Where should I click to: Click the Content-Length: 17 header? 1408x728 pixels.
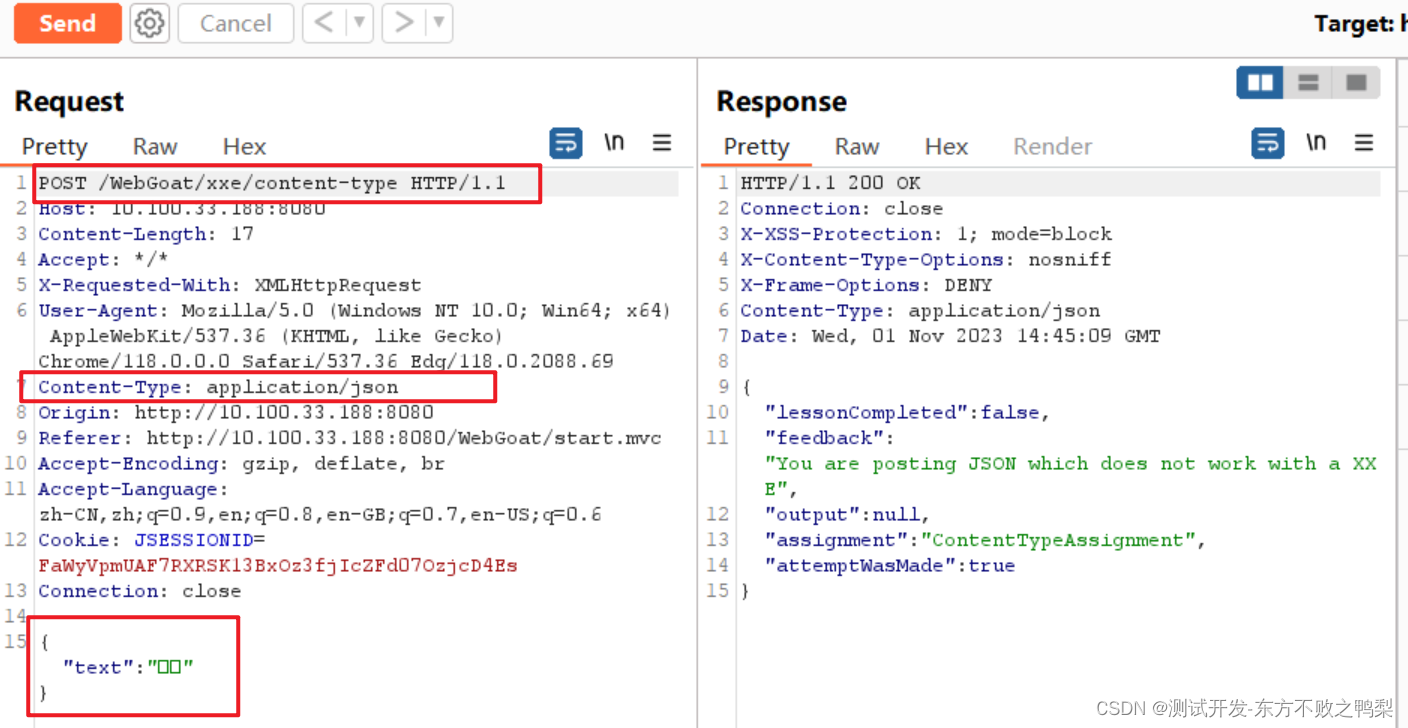coord(146,234)
